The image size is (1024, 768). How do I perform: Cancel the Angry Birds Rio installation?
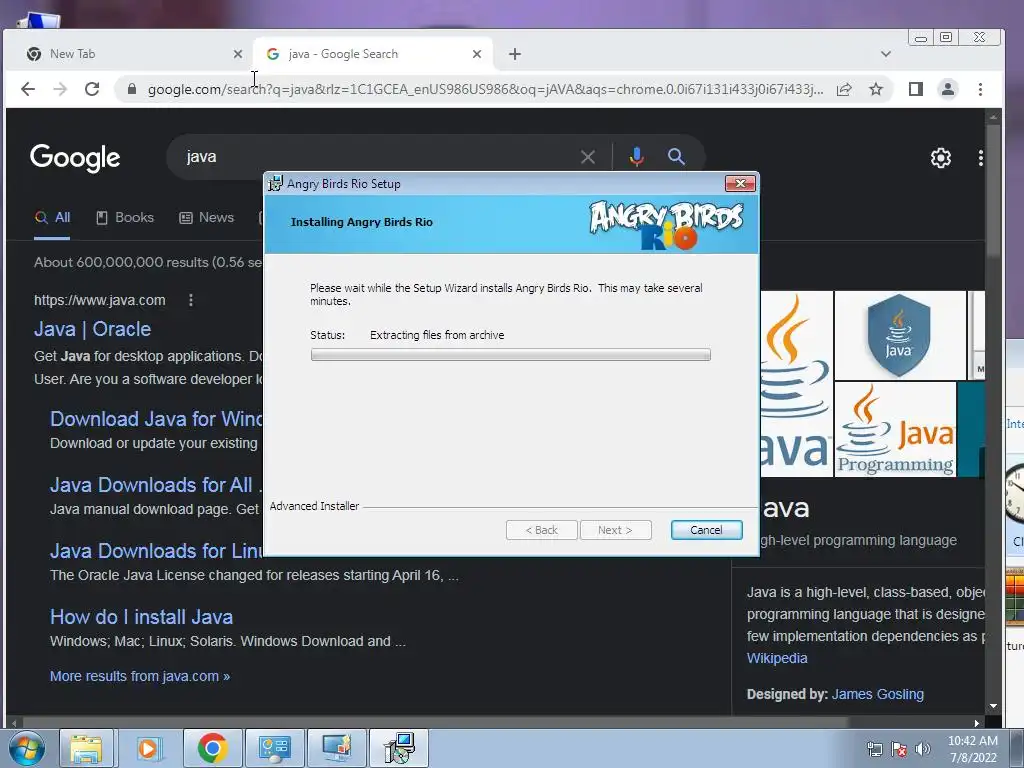706,530
